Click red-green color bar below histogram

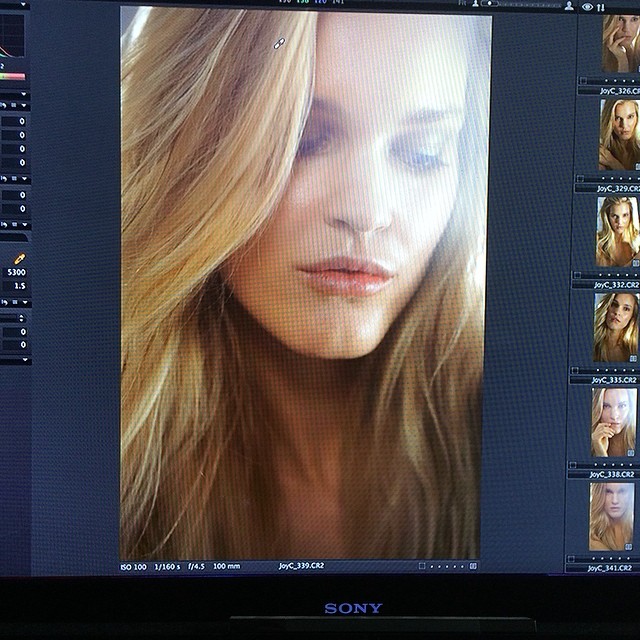12,76
